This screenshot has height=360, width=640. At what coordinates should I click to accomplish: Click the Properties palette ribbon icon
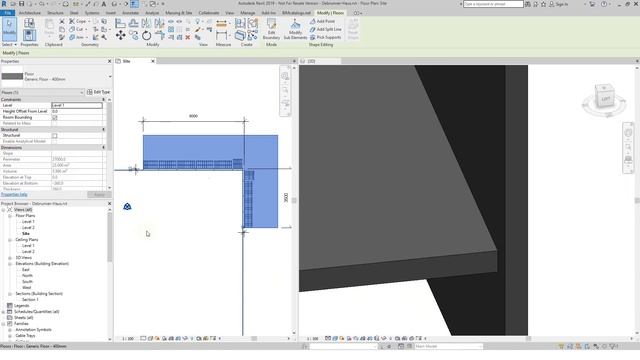(x=29, y=36)
